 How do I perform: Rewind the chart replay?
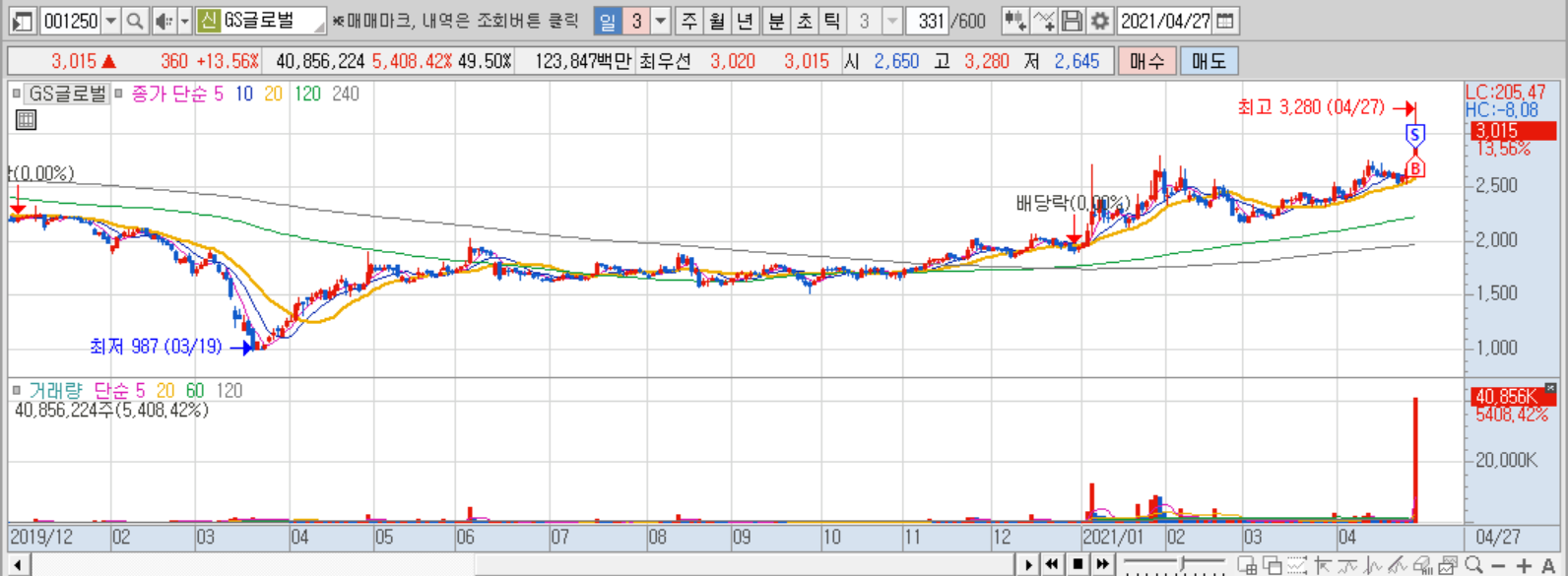coord(1052,565)
